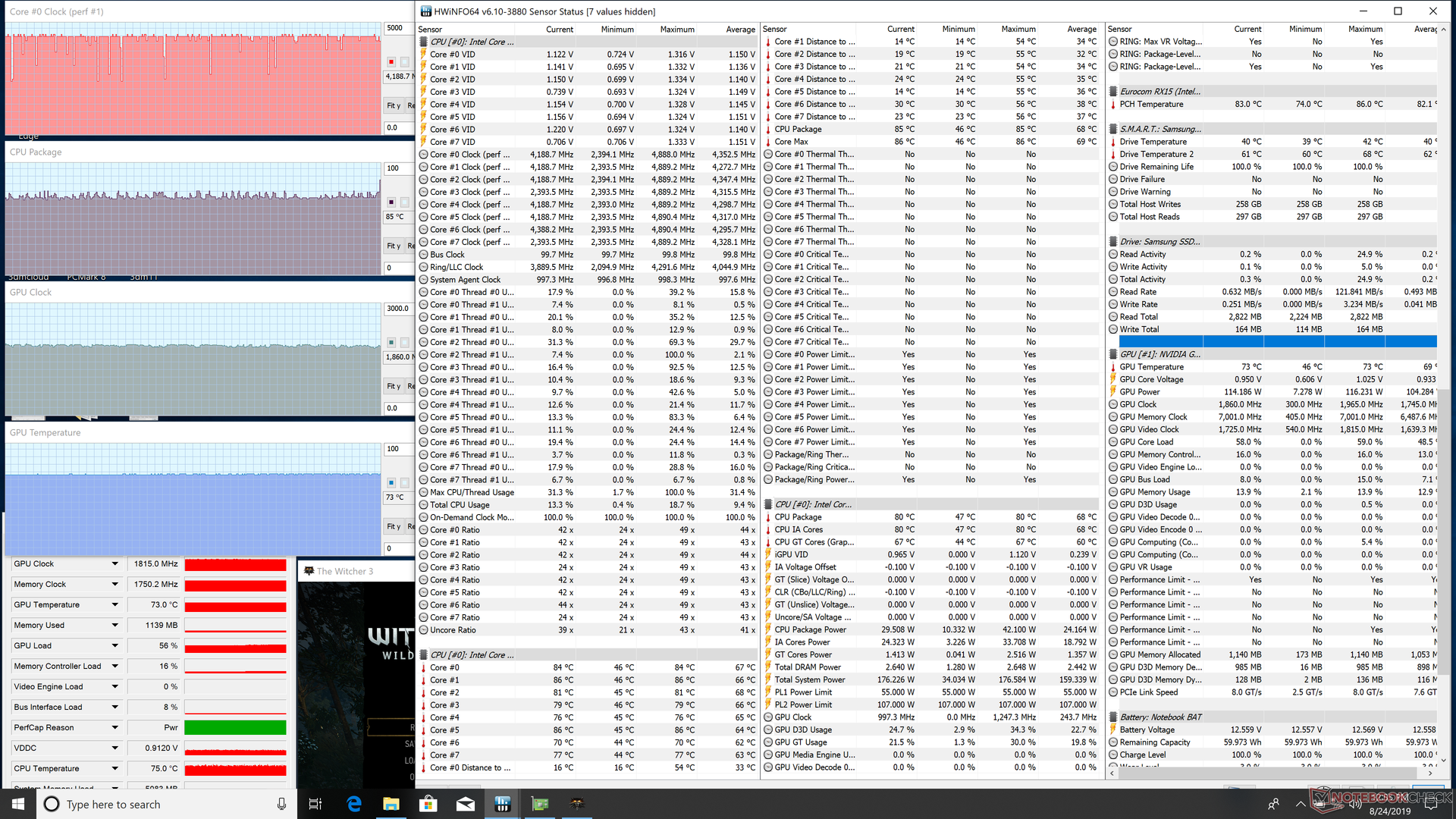Screen dimensions: 1456x819
Task: Click The Witcher 3 taskbar icon
Action: click(x=577, y=804)
